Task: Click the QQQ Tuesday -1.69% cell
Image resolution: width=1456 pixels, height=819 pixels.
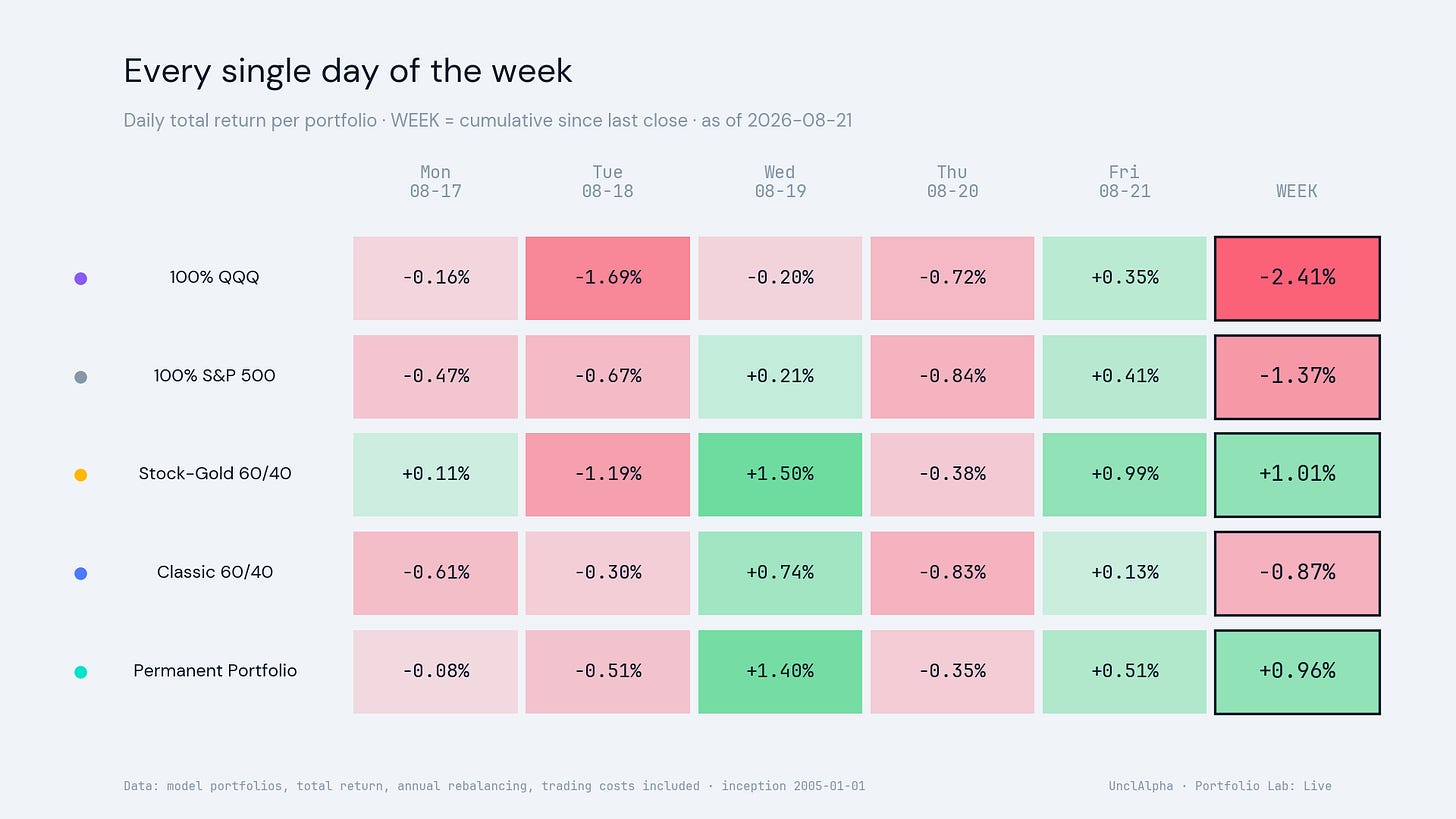Action: (608, 278)
